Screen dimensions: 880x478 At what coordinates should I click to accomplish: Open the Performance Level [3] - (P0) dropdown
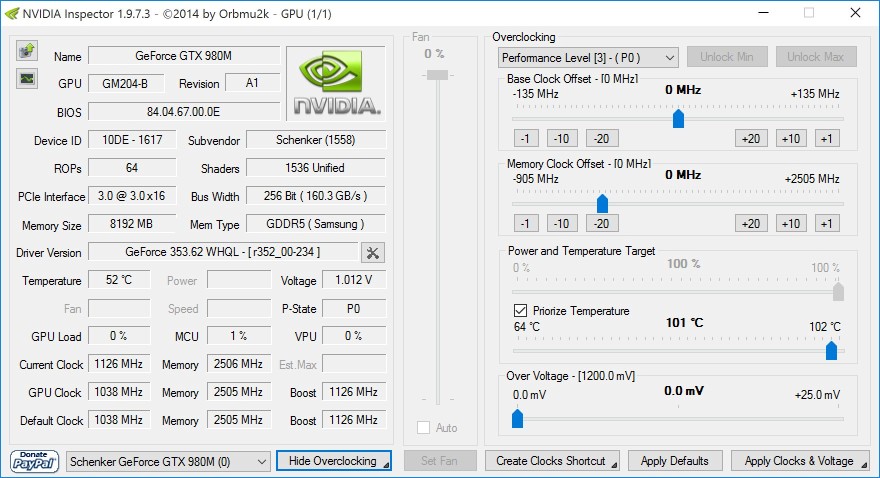pos(588,57)
